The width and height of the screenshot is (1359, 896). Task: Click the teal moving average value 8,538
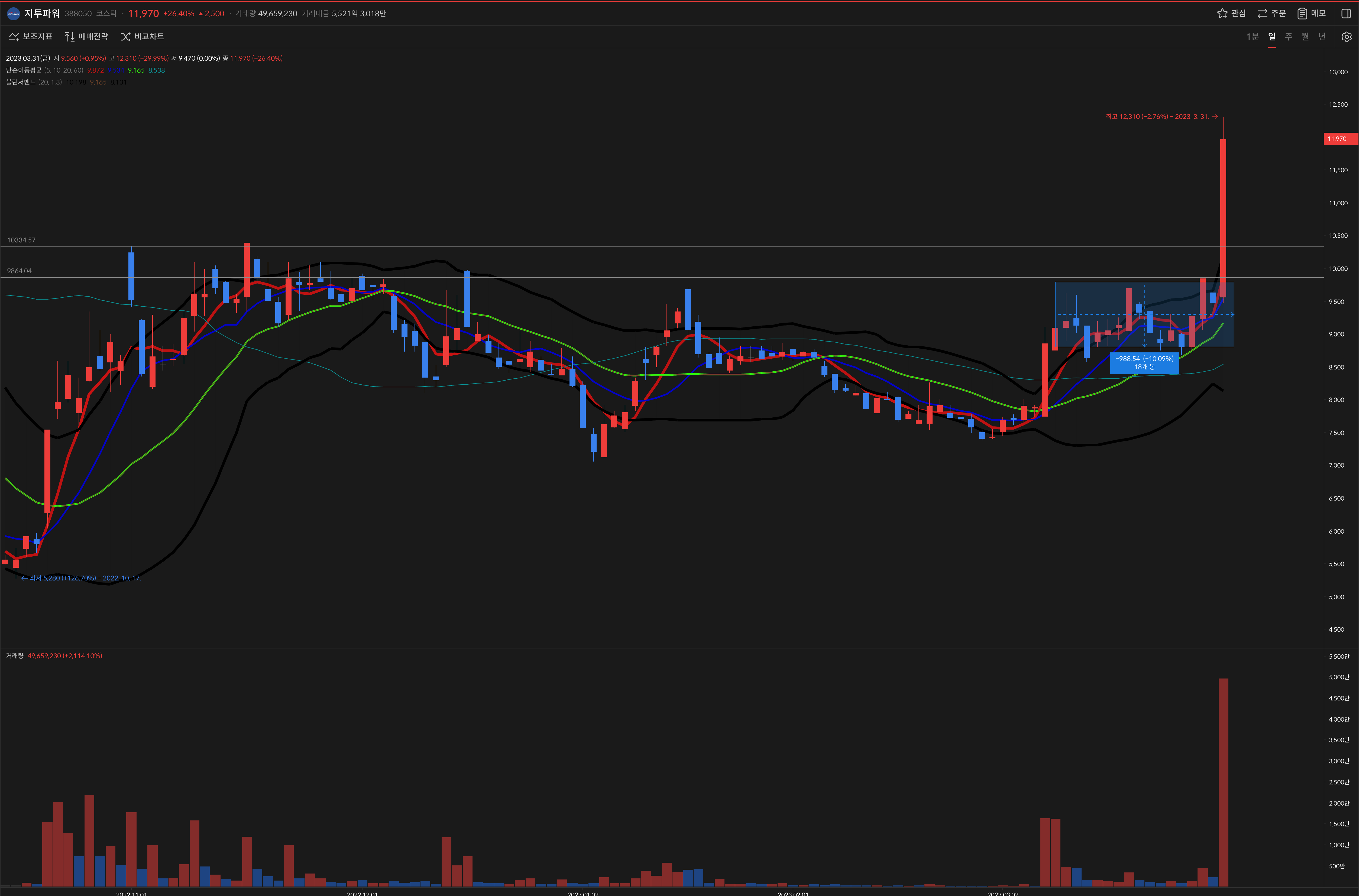click(x=157, y=70)
